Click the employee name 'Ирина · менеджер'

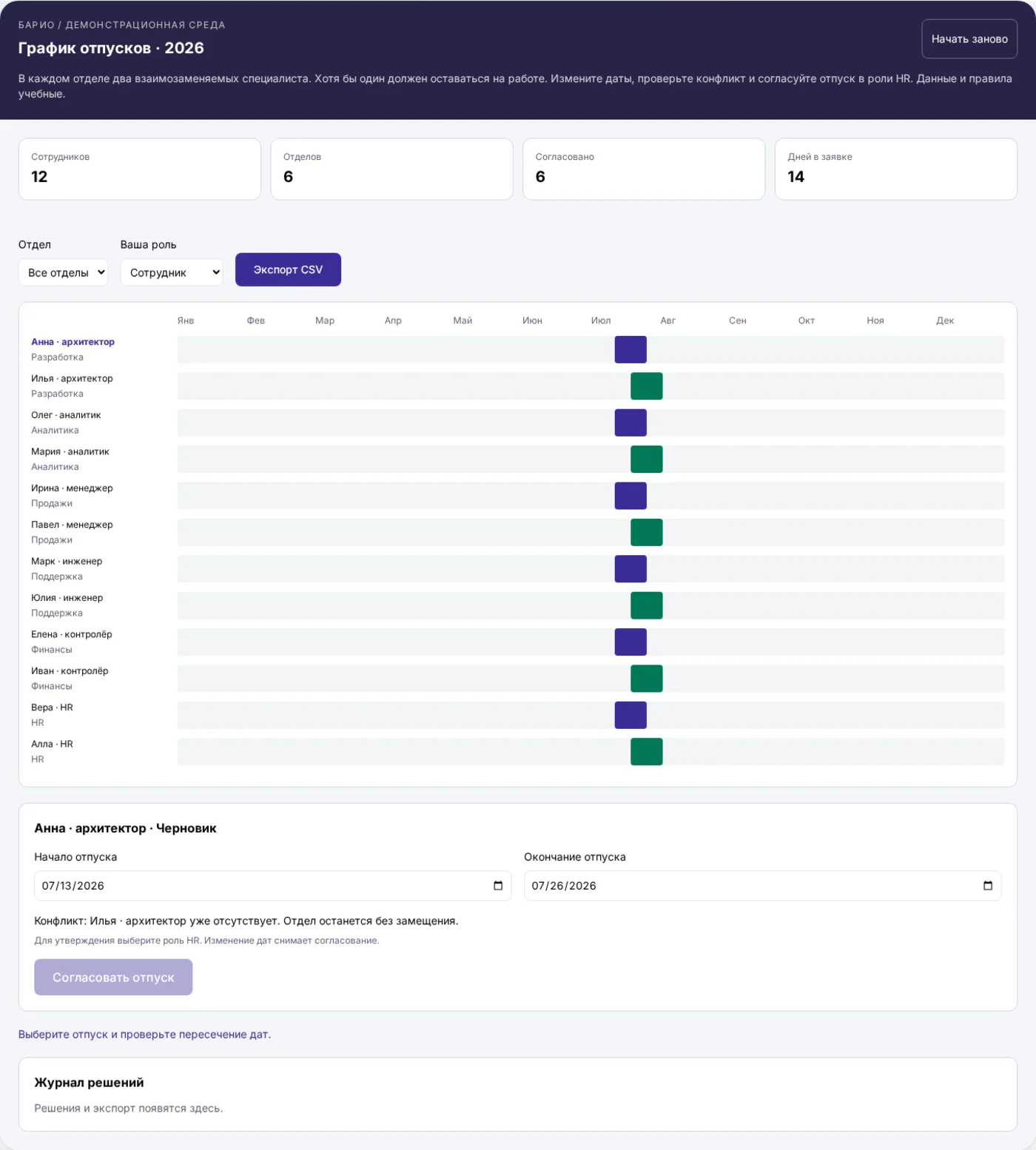72,488
